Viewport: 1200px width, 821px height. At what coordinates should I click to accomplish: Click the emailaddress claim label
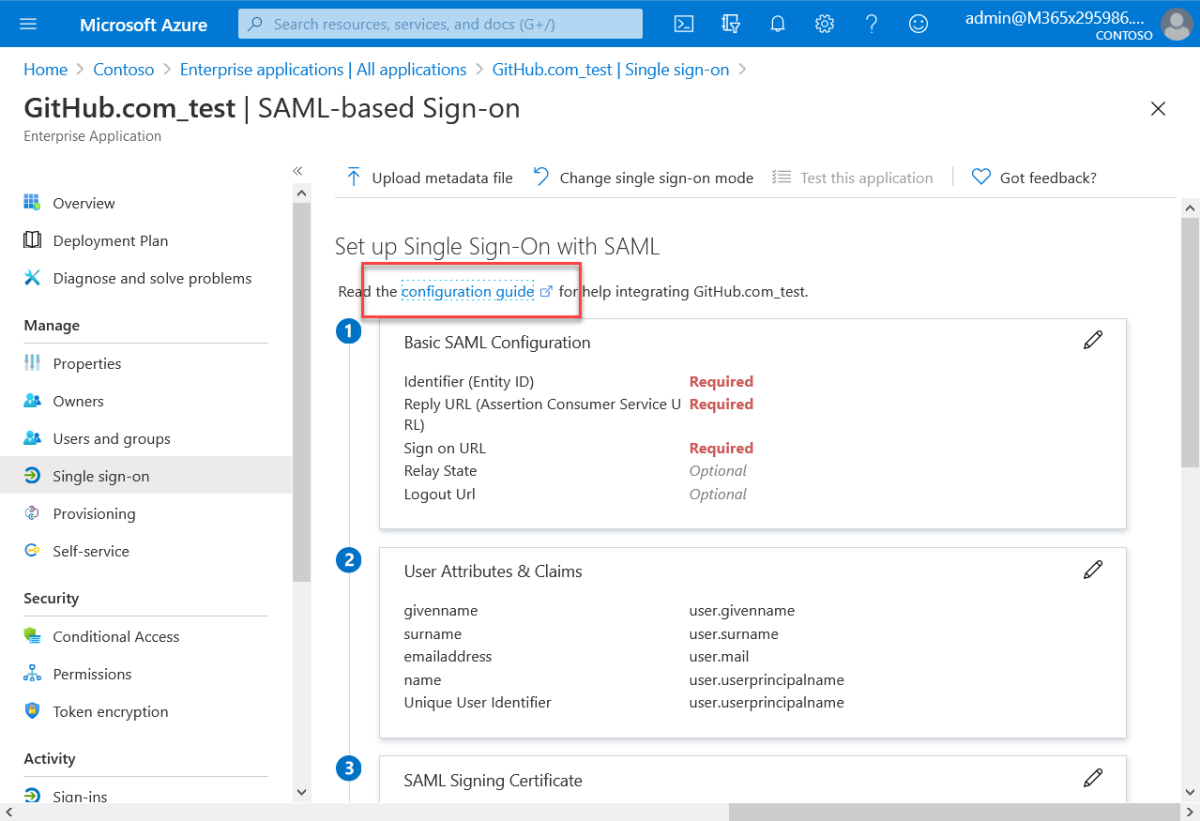tap(448, 656)
